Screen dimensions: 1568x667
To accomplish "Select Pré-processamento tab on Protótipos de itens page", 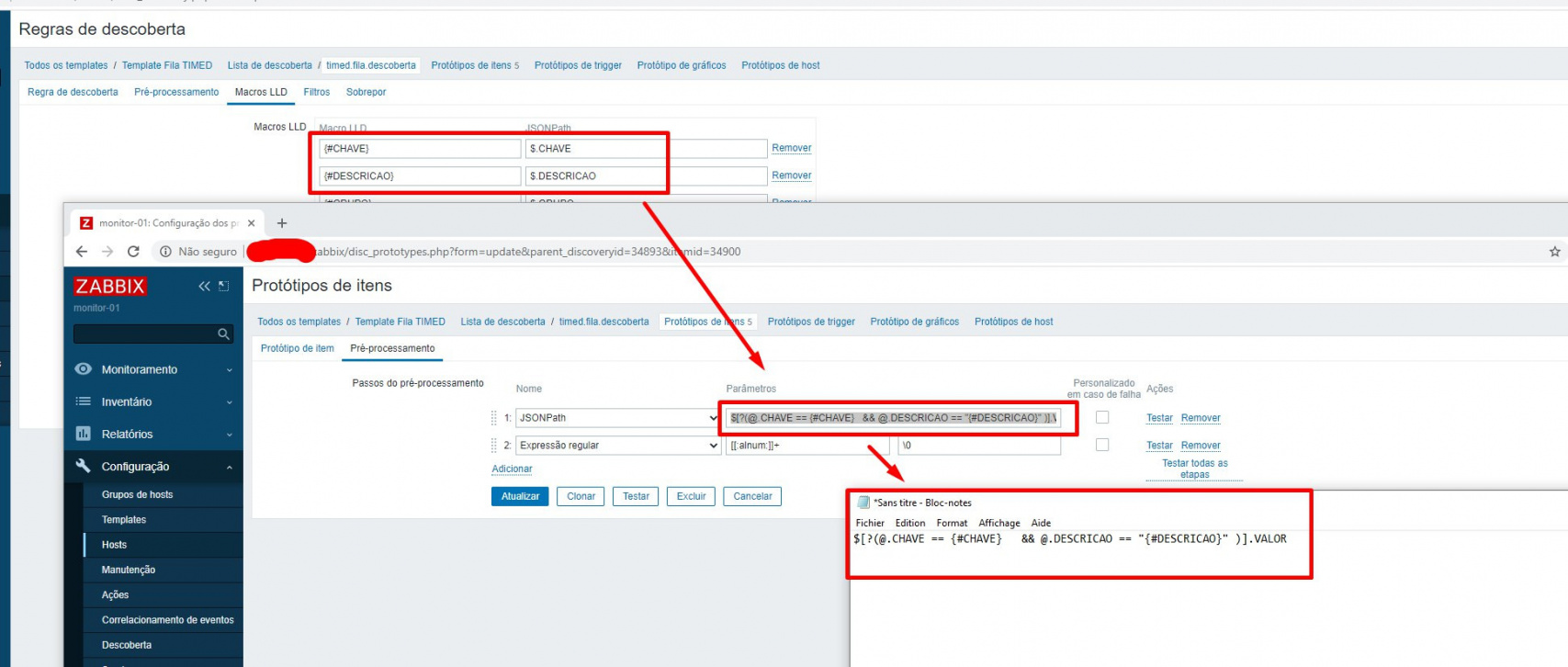I will (392, 348).
